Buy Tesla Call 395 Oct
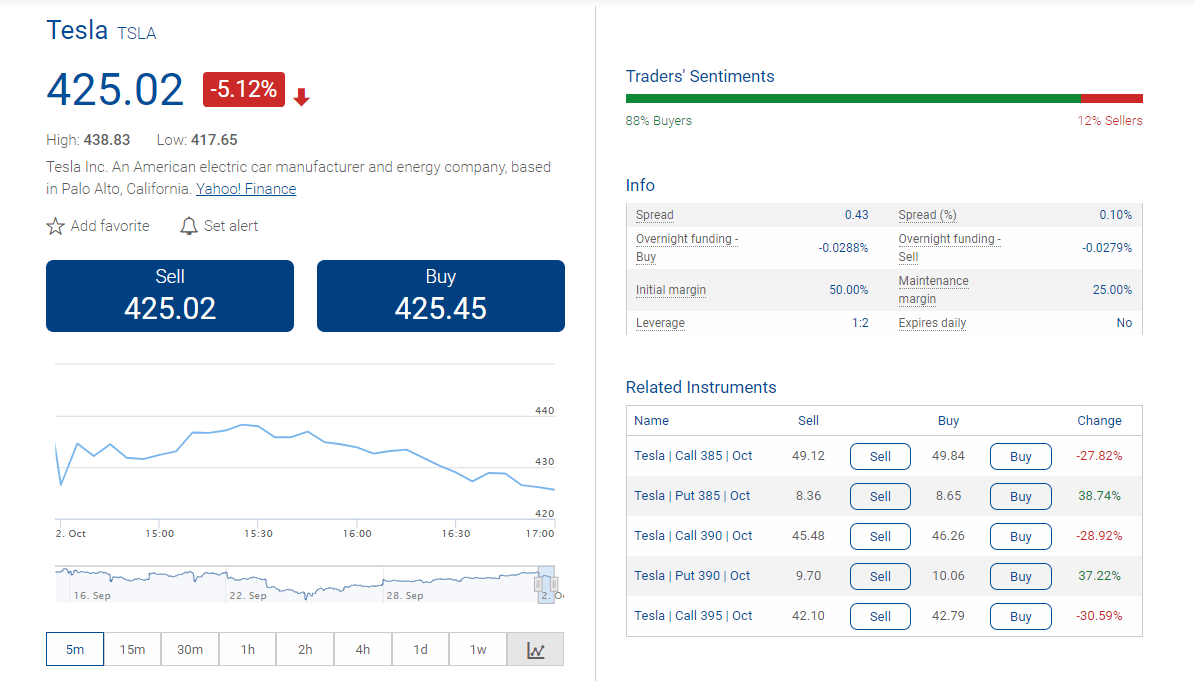1195x697 pixels. pos(1020,616)
